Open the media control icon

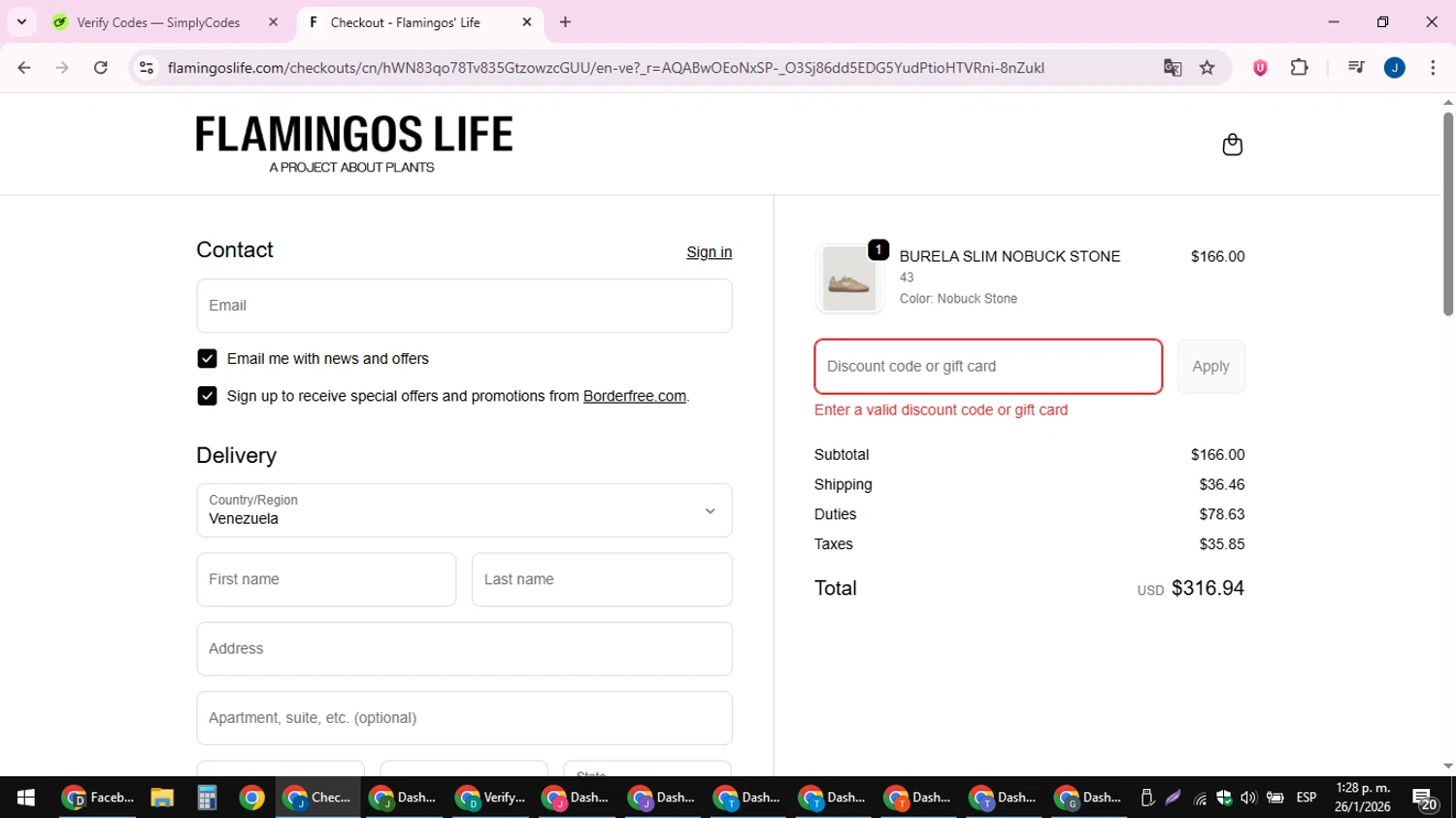[x=1356, y=68]
